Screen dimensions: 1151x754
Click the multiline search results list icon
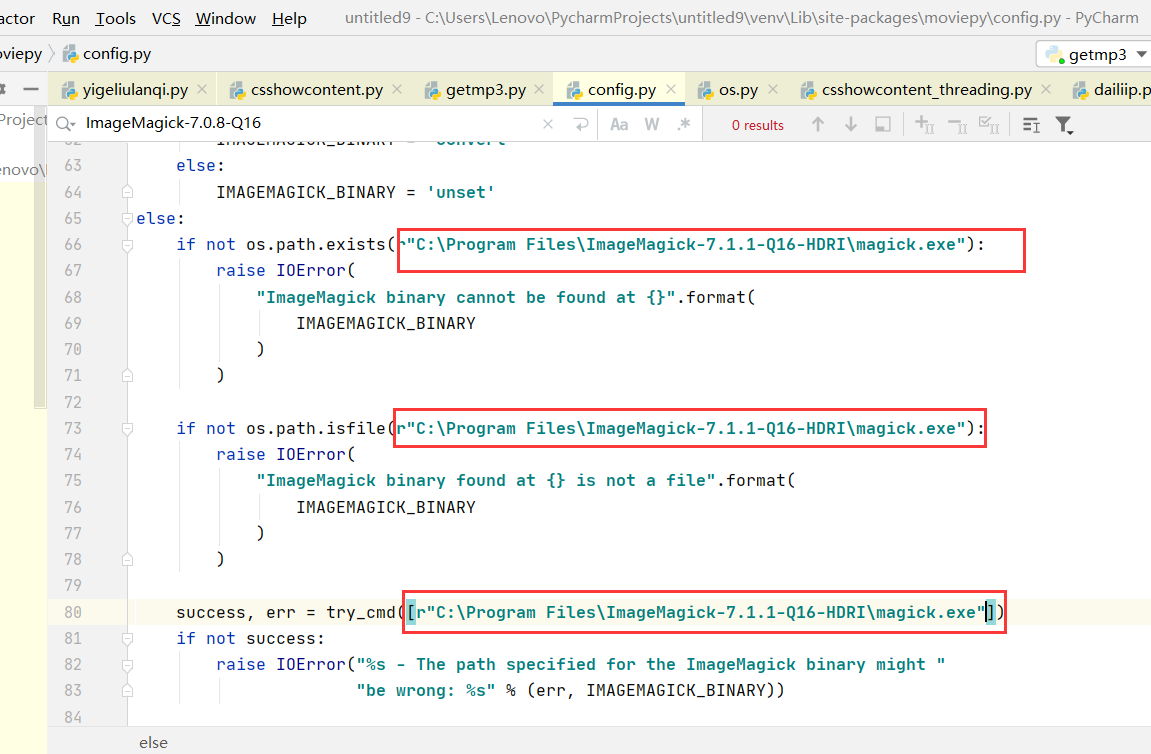[1031, 125]
